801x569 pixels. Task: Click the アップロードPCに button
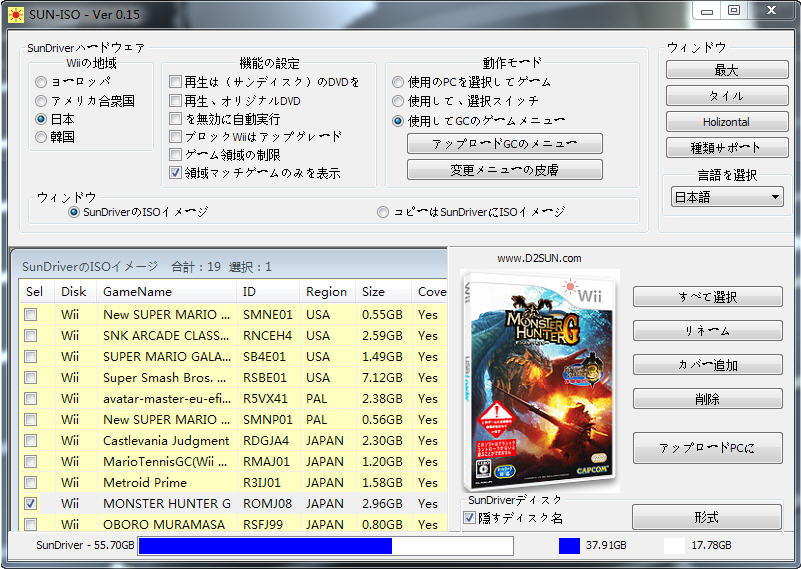(708, 448)
